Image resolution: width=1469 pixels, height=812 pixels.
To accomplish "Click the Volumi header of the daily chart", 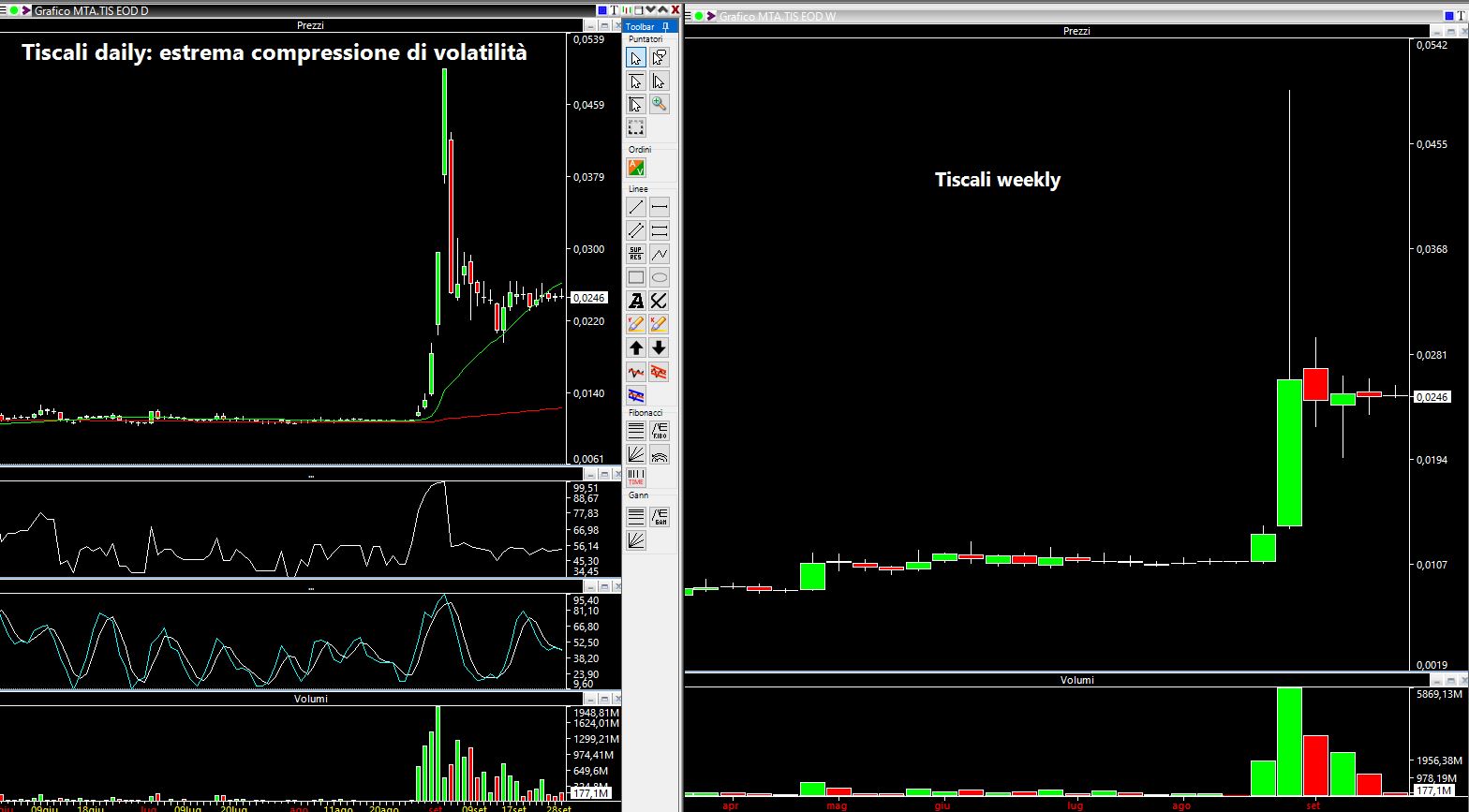I will [x=310, y=699].
